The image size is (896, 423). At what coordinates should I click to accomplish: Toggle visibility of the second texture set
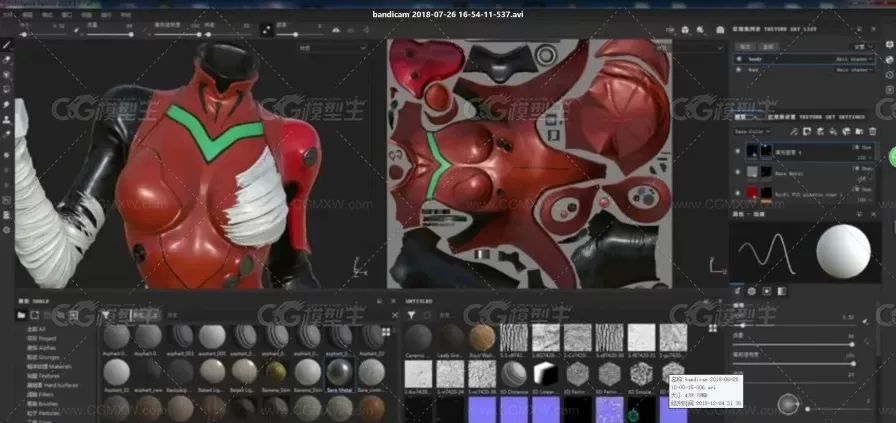click(739, 70)
